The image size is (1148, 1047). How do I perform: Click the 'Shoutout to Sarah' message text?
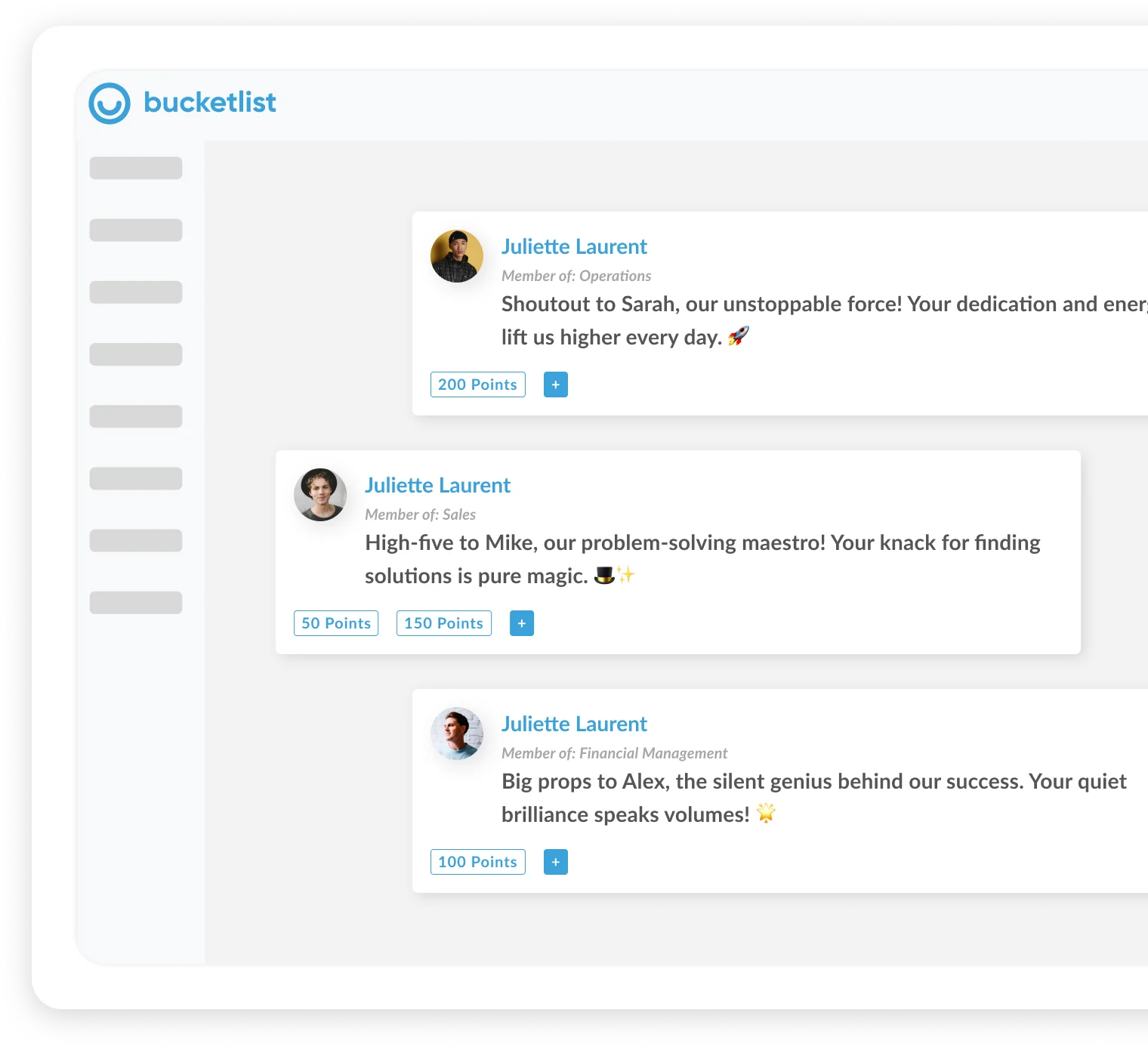point(825,320)
